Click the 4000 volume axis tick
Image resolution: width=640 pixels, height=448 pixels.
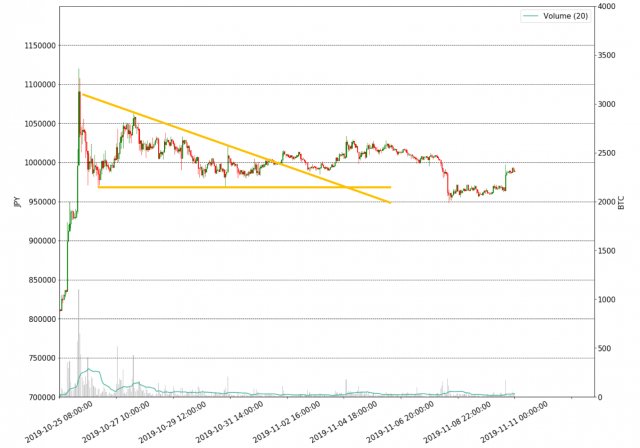pyautogui.click(x=607, y=7)
